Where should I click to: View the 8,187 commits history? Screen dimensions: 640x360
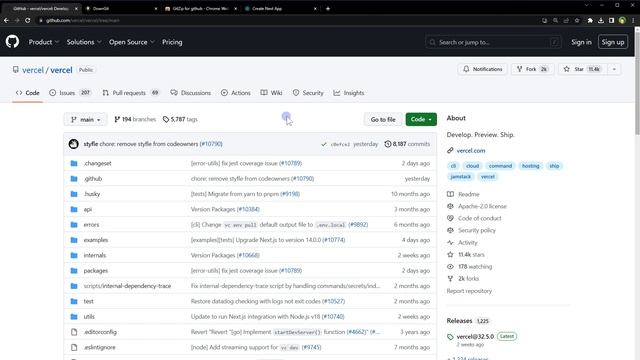[407, 144]
